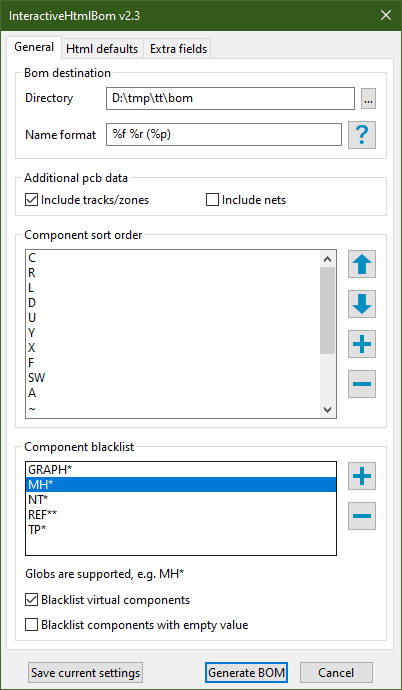The height and width of the screenshot is (690, 402).
Task: Click sort order list scroll-down arrow
Action: (x=327, y=409)
